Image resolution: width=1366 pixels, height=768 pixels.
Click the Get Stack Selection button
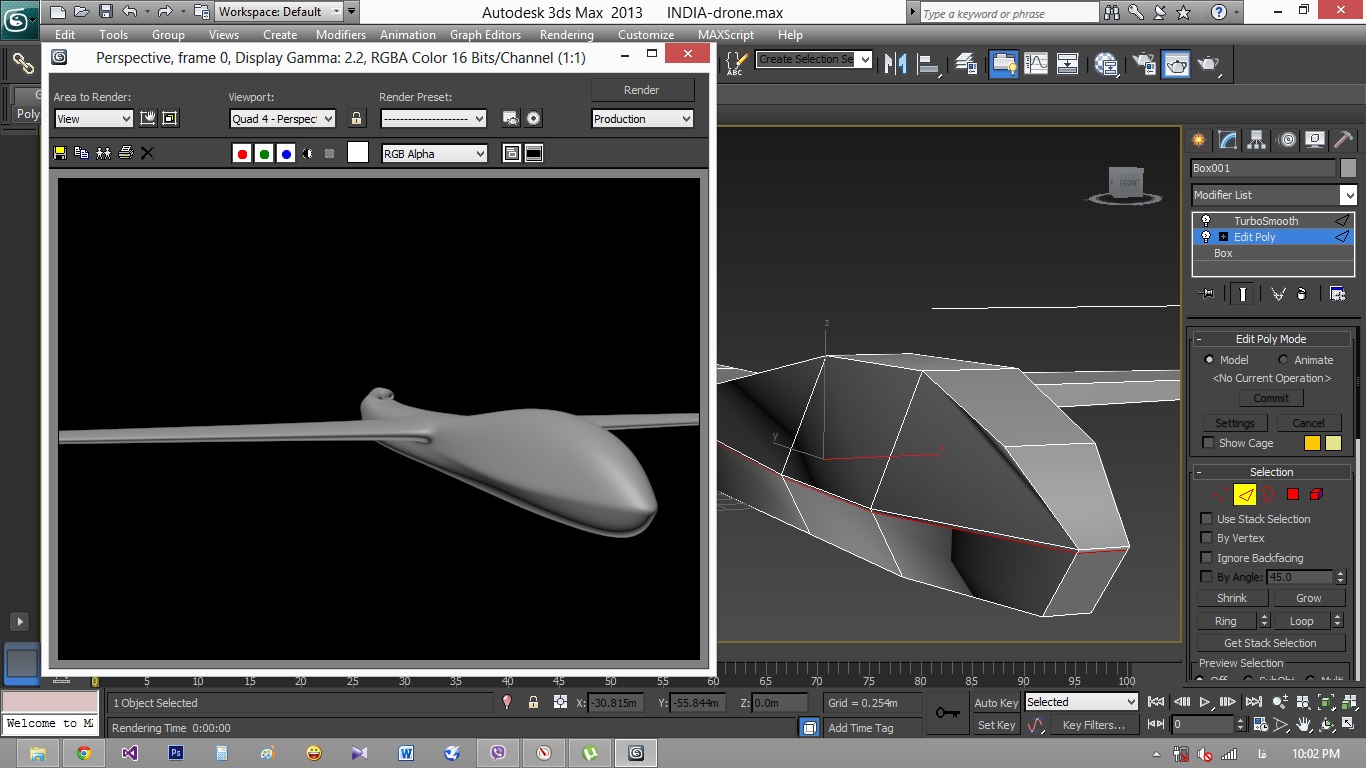click(x=1270, y=643)
